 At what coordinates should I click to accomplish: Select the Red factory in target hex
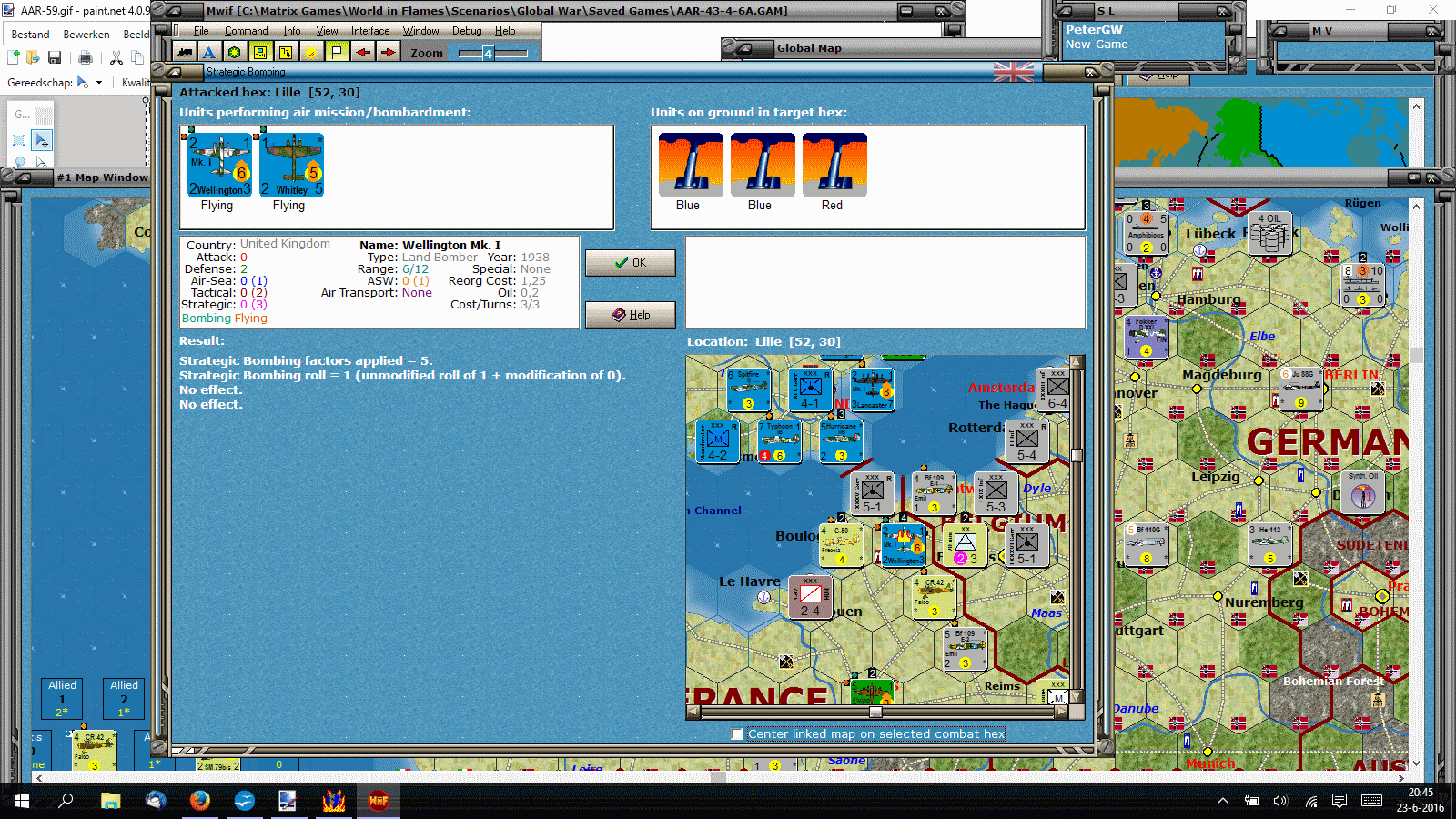coord(834,166)
